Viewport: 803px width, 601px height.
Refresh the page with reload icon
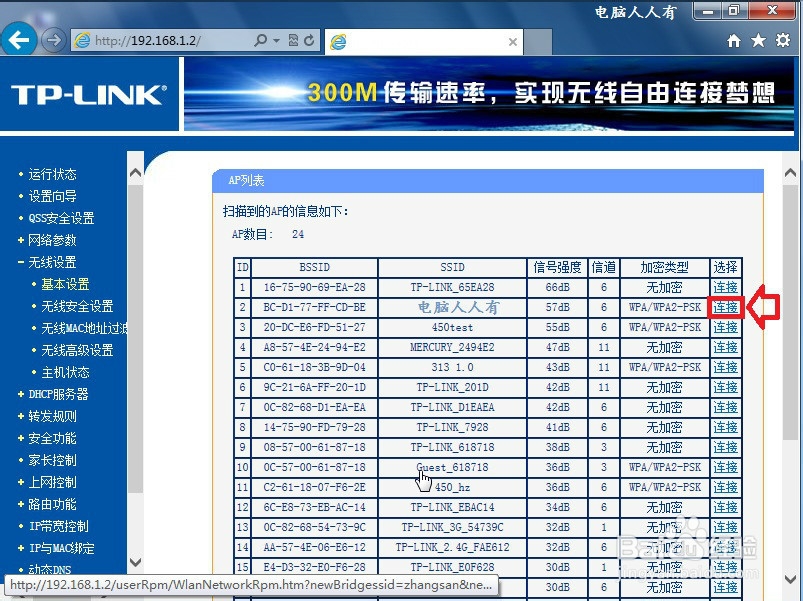coord(309,40)
